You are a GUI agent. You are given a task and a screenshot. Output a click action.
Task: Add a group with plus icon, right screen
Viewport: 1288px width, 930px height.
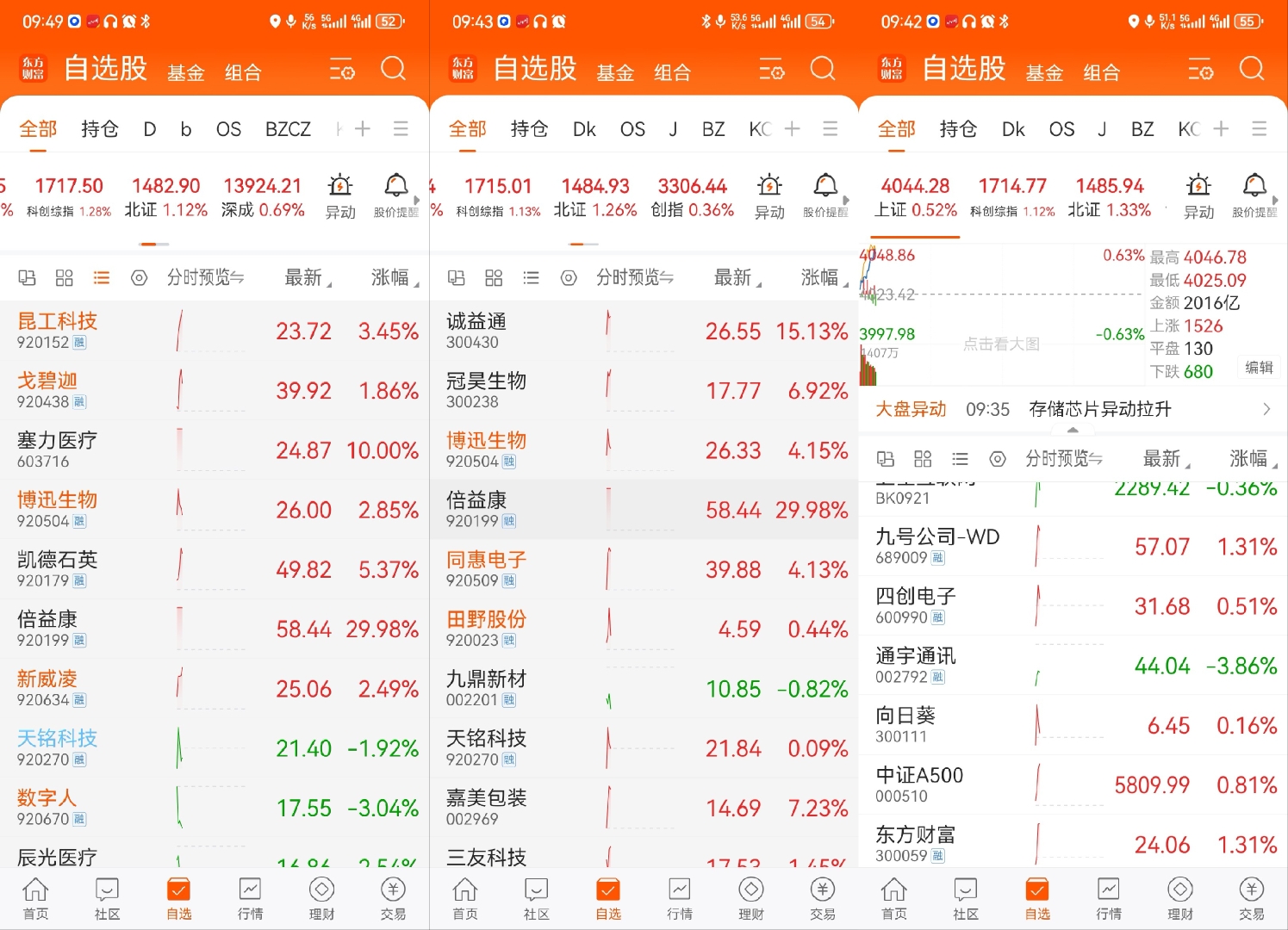coord(1221,129)
